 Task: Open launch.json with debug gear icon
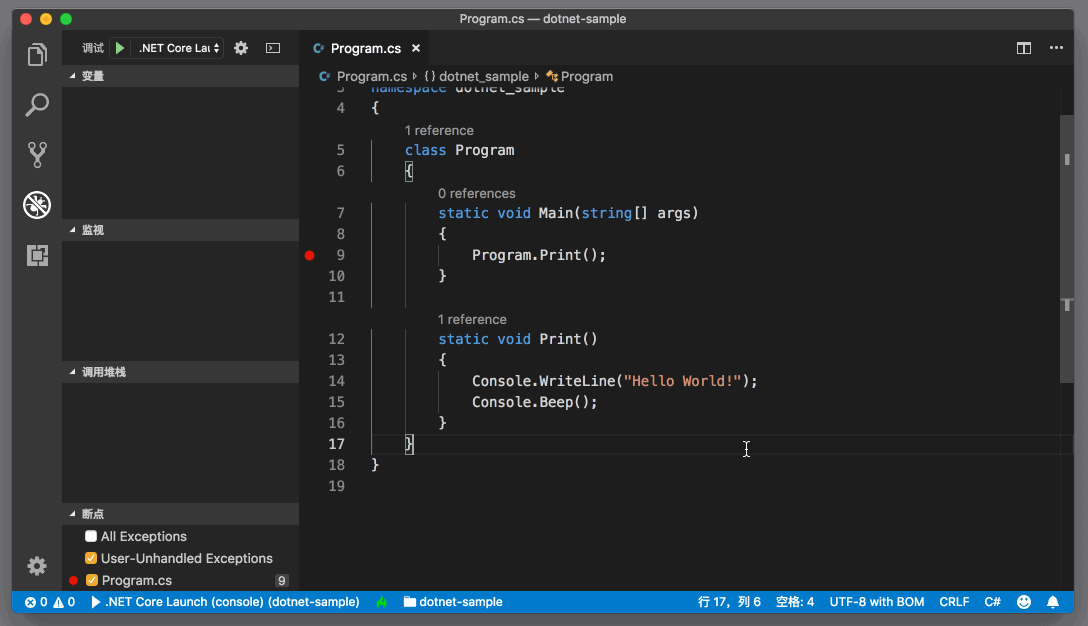241,48
